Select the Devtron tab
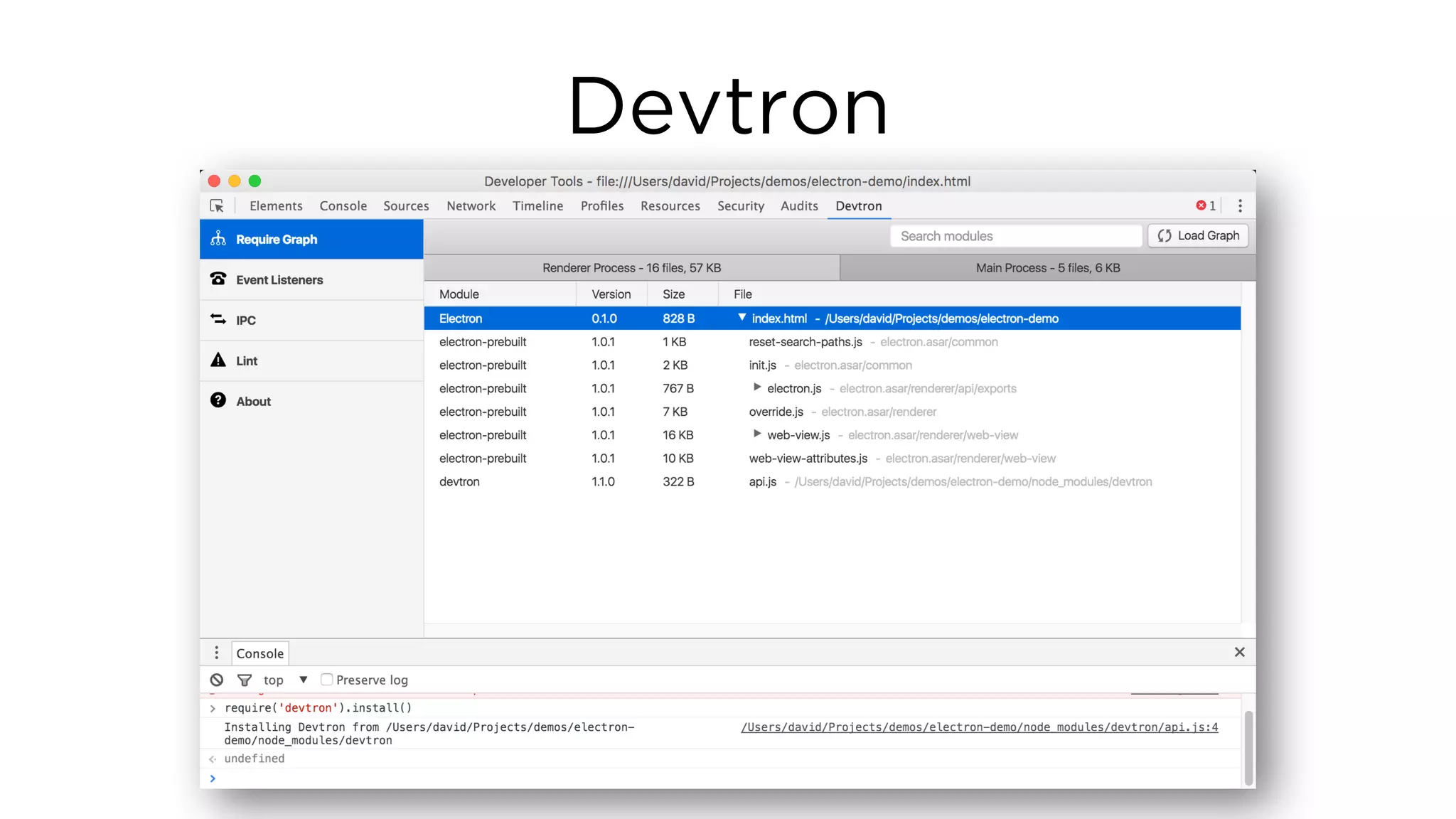The height and width of the screenshot is (819, 1456). pyautogui.click(x=859, y=205)
